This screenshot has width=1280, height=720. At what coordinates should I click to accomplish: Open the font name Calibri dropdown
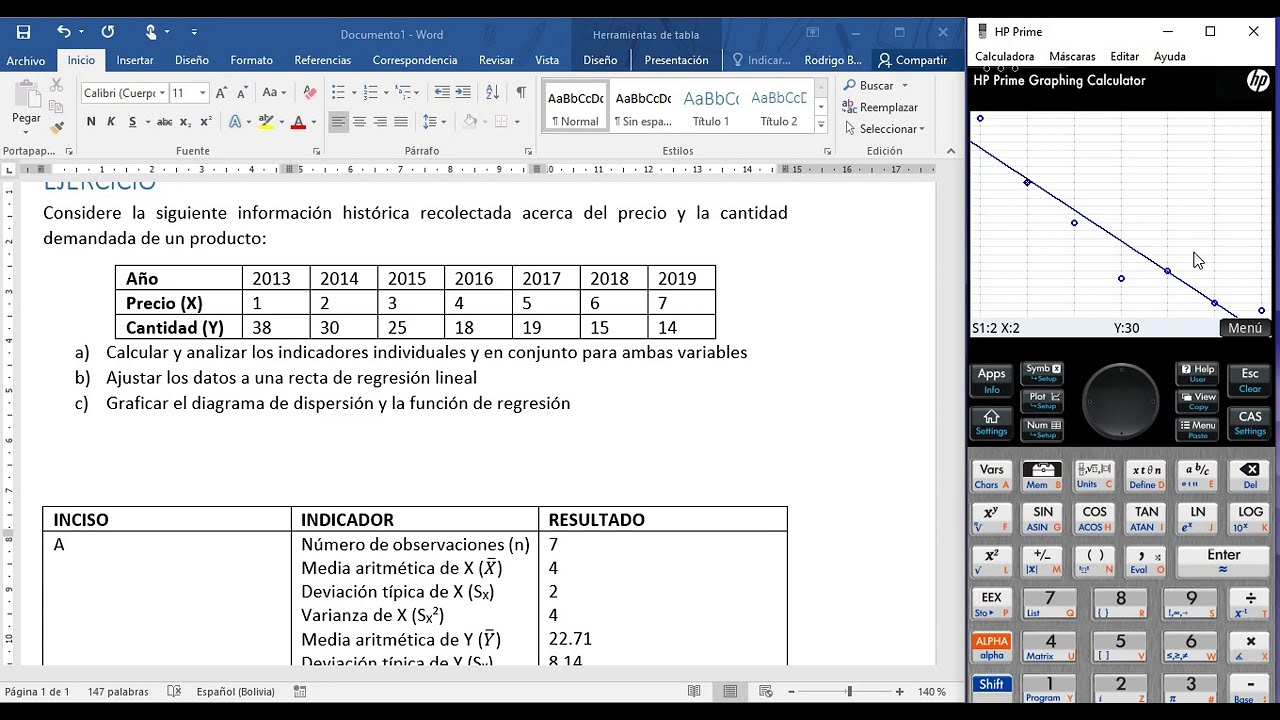[163, 93]
